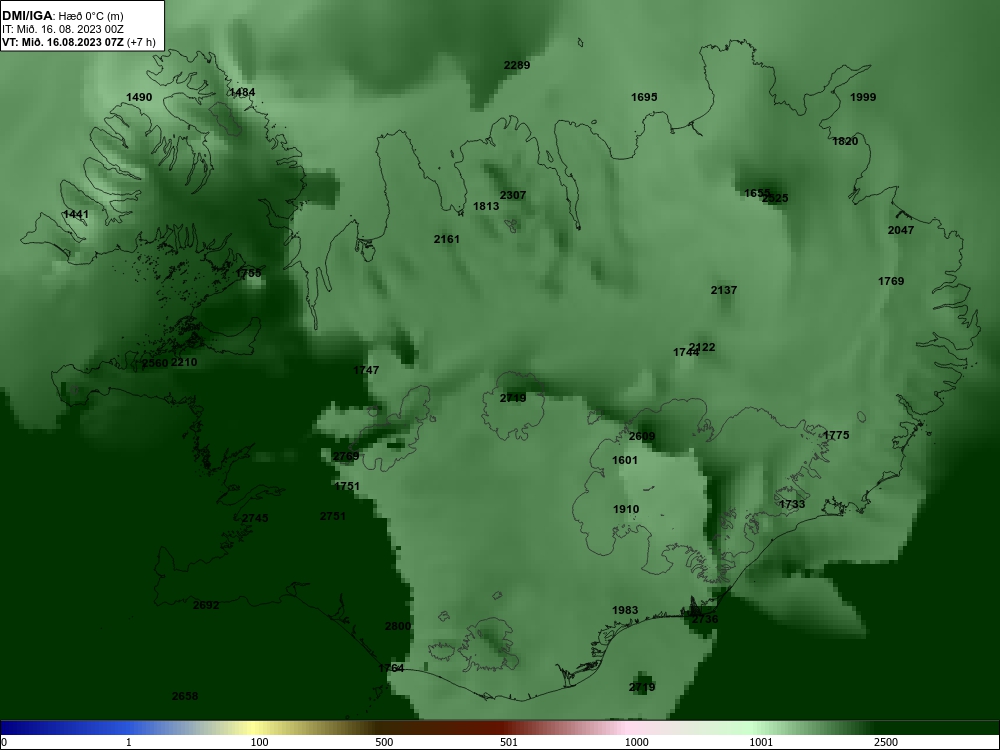Click the 1910 height value

pos(626,509)
